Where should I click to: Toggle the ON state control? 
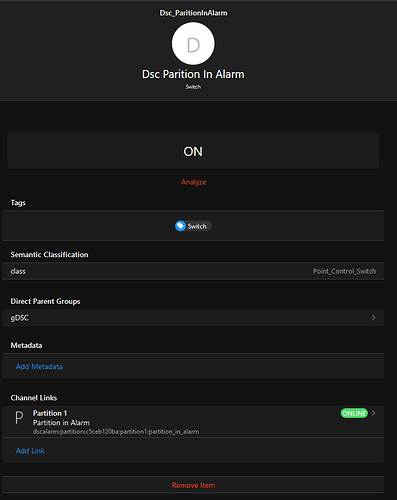click(193, 151)
